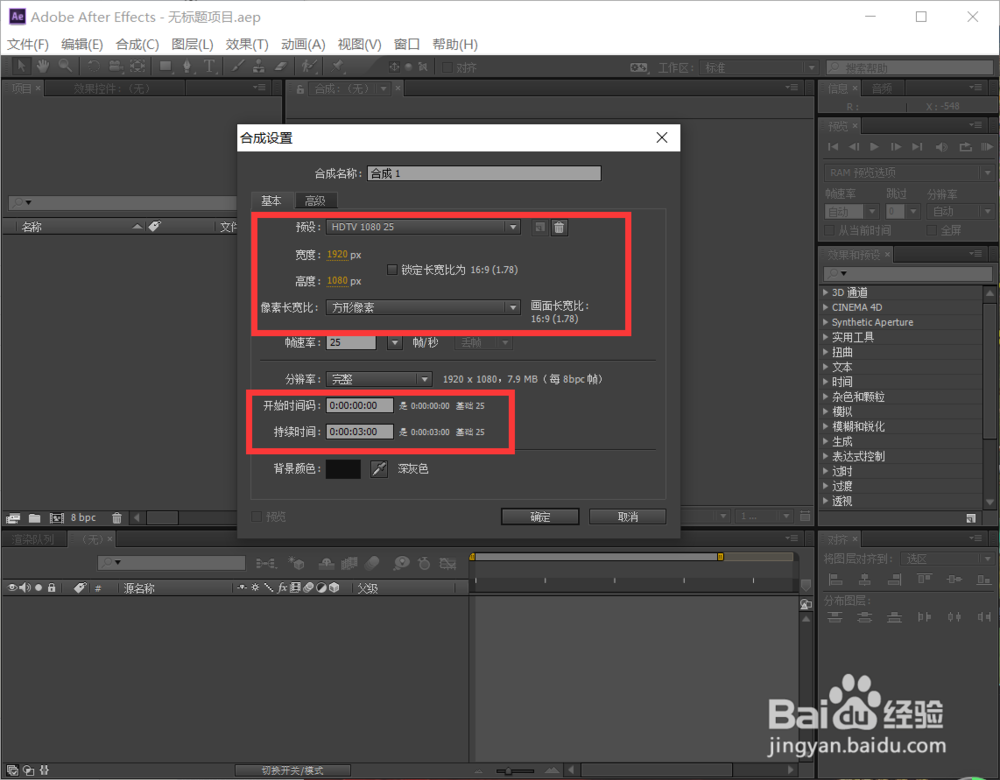Click the black background color swatch
Screen dimensions: 1000x780
[343, 469]
